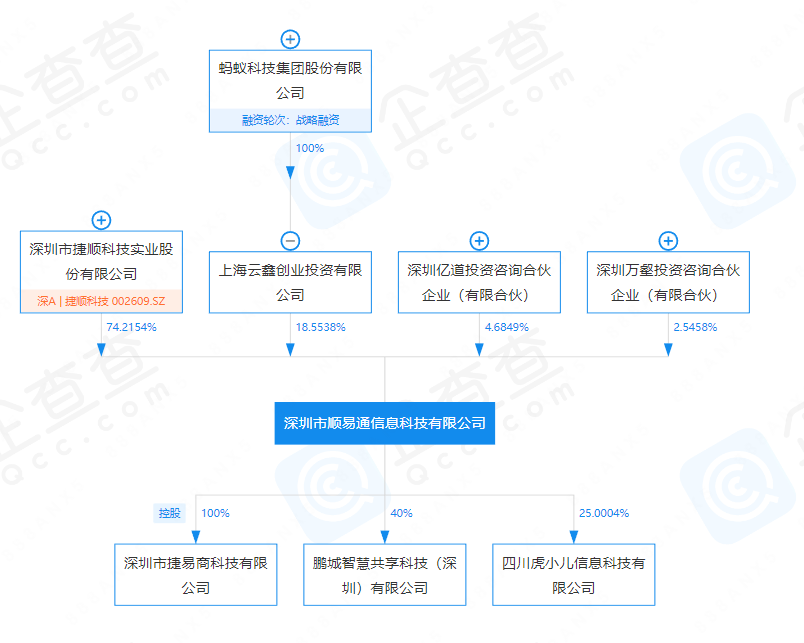Select the central 深圳市顺易通信息科技有限公司 node
Image resolution: width=804 pixels, height=643 pixels.
pos(385,423)
